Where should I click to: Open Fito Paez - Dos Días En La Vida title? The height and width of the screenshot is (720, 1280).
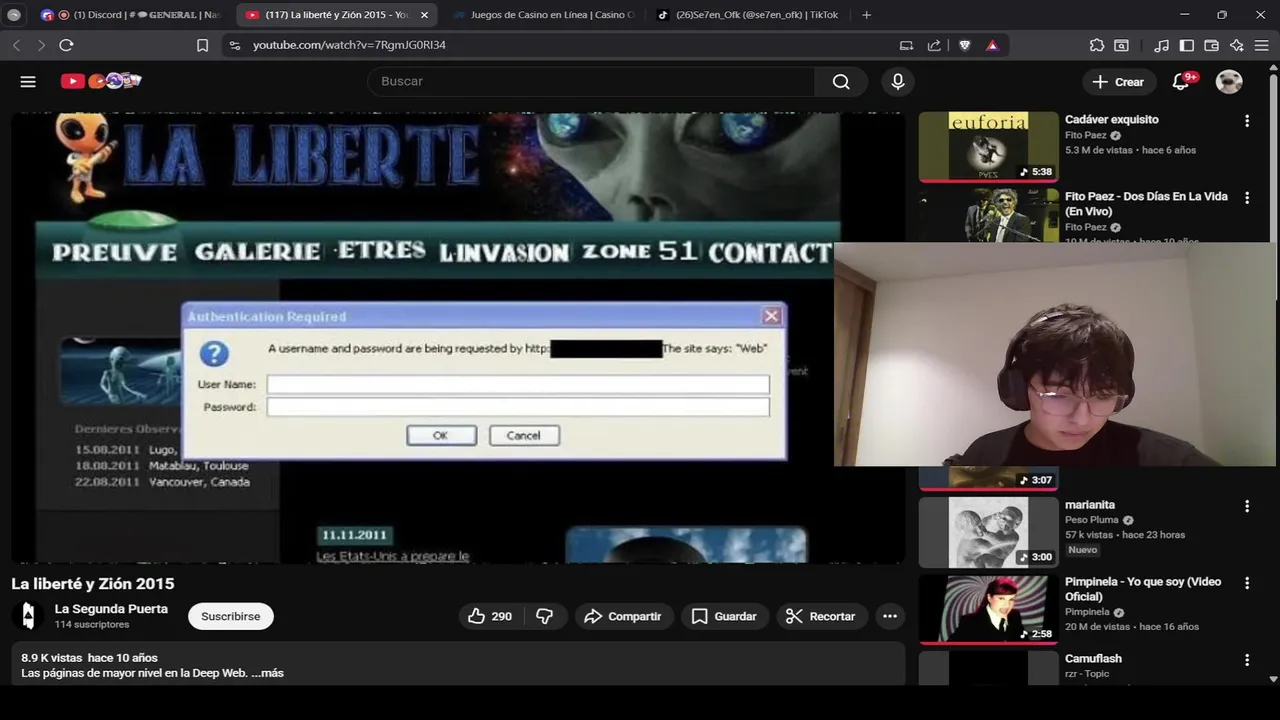pyautogui.click(x=1146, y=204)
